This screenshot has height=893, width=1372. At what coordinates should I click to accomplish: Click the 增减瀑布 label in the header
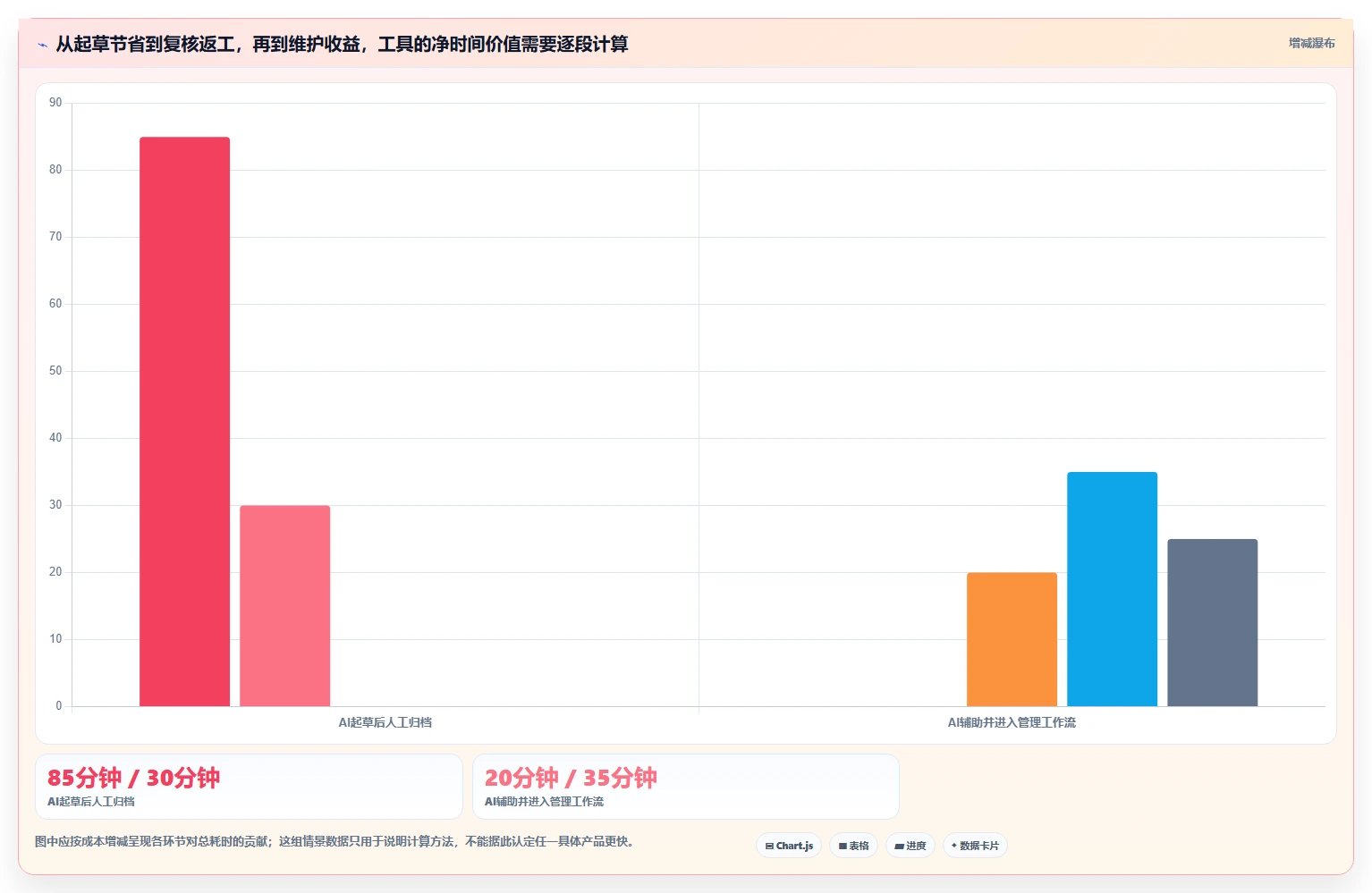click(1311, 43)
